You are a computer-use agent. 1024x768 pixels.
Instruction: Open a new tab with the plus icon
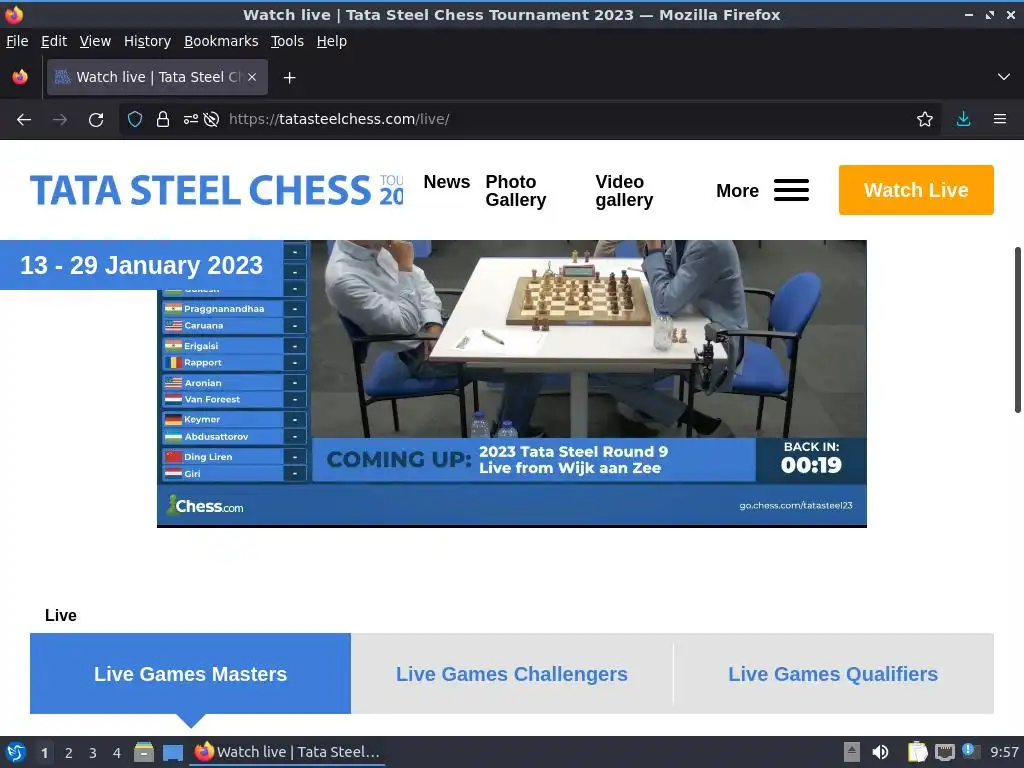pos(289,78)
